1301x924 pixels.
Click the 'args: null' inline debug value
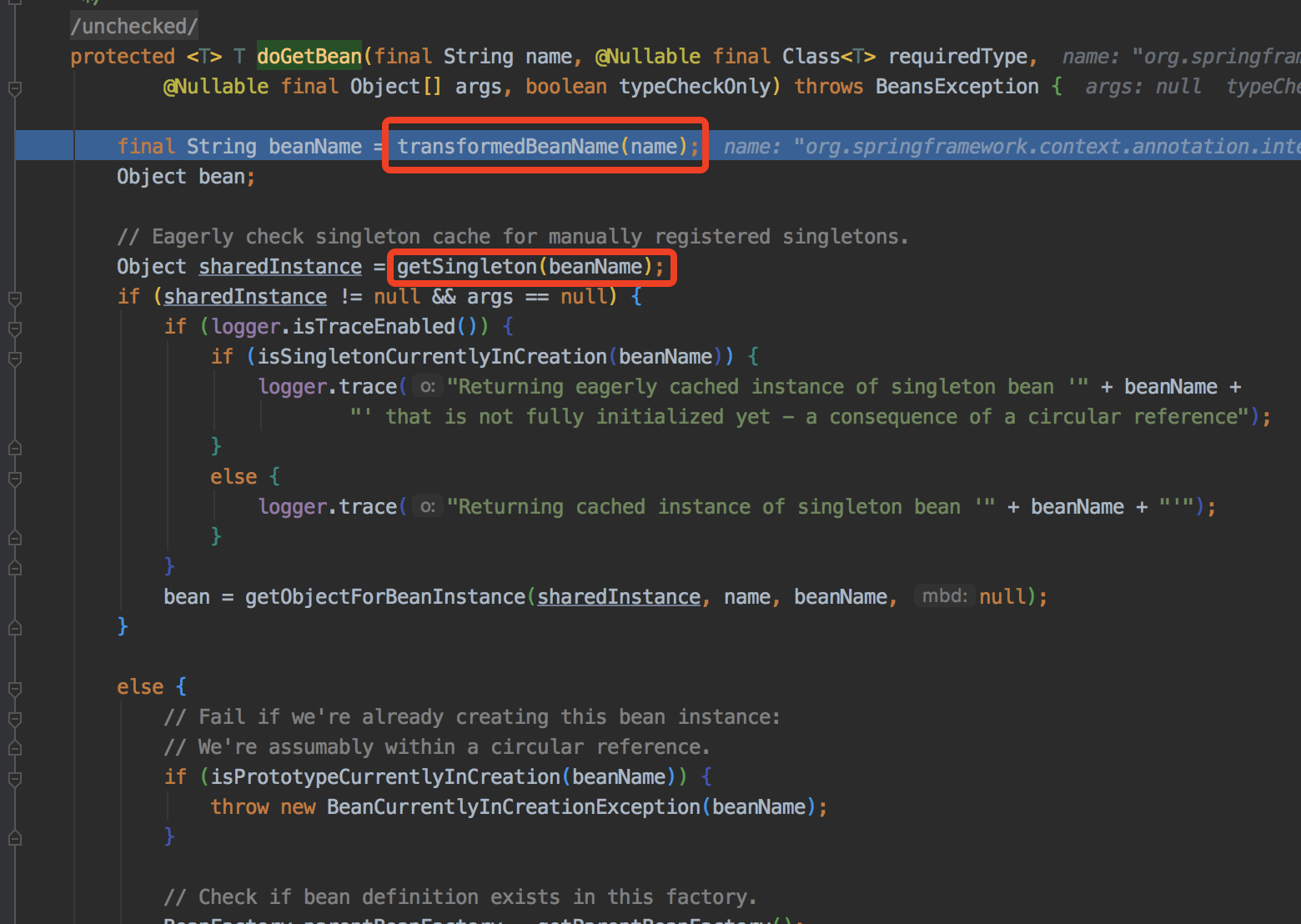1143,86
